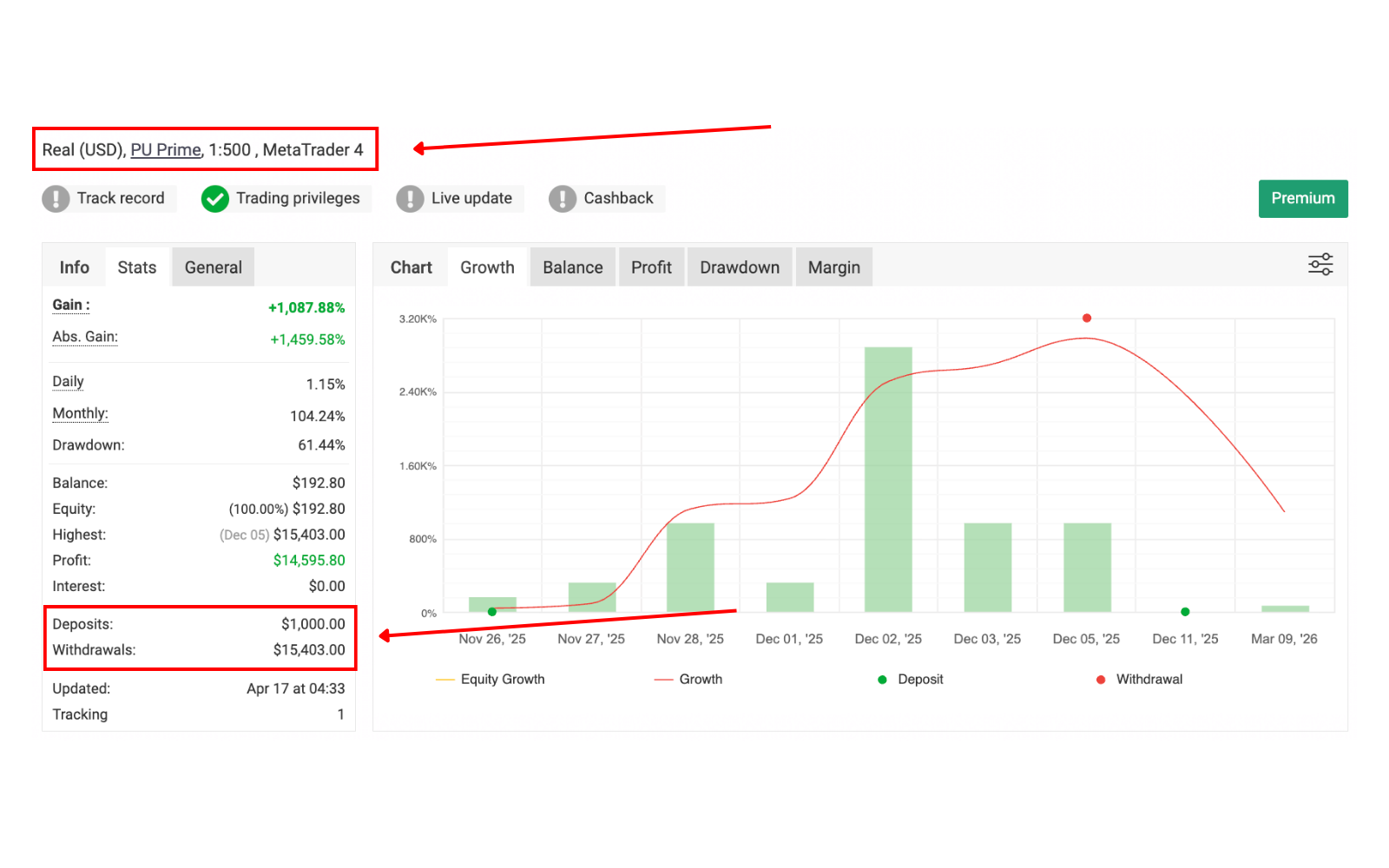Toggle Withdrawal markers in chart legend

[x=1140, y=679]
